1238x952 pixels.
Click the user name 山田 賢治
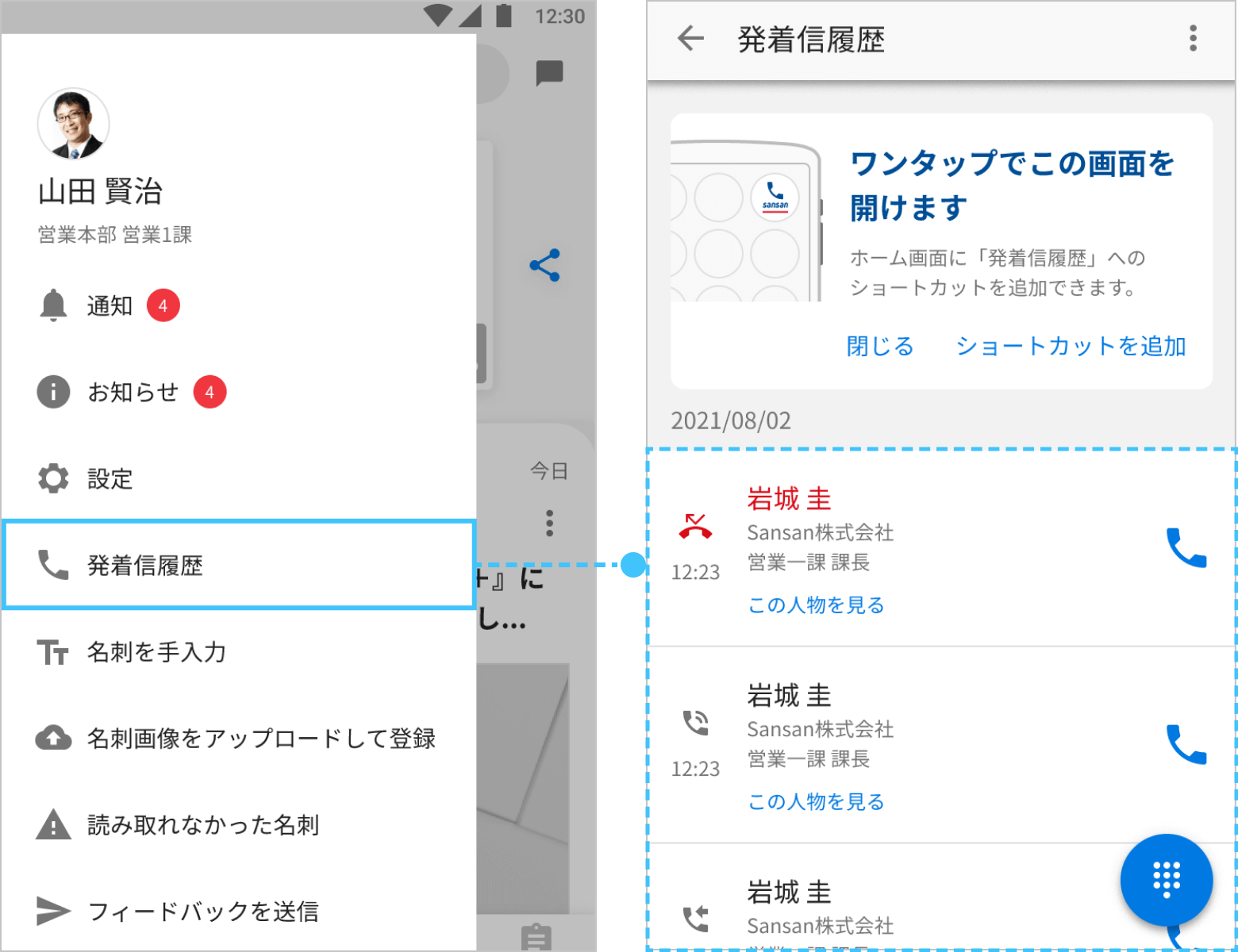pyautogui.click(x=100, y=191)
